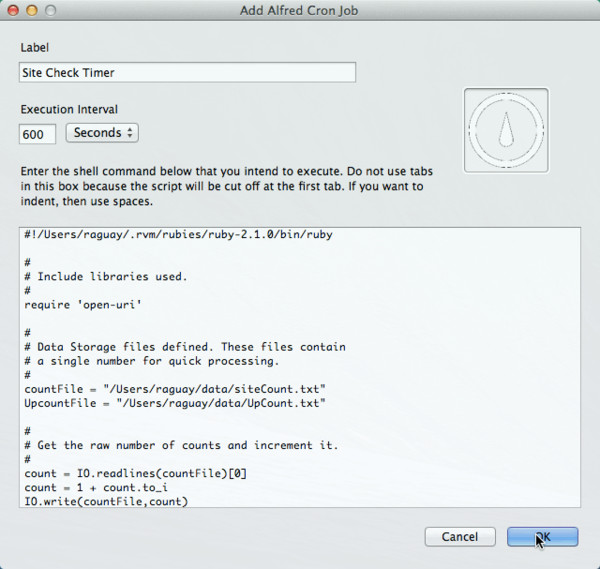600x569 pixels.
Task: Click the countFile assignment line
Action: (175, 389)
